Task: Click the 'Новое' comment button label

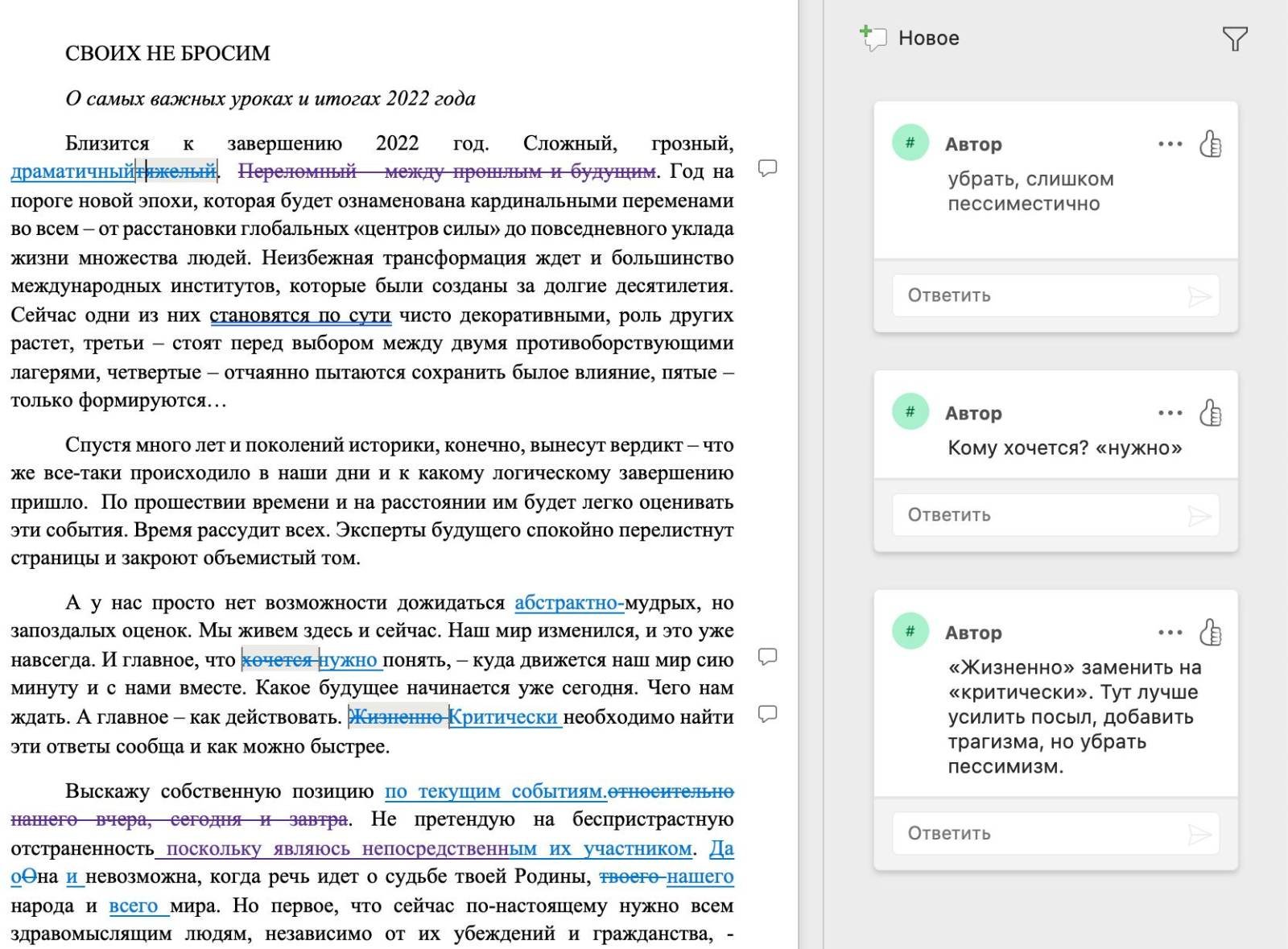Action: click(928, 38)
